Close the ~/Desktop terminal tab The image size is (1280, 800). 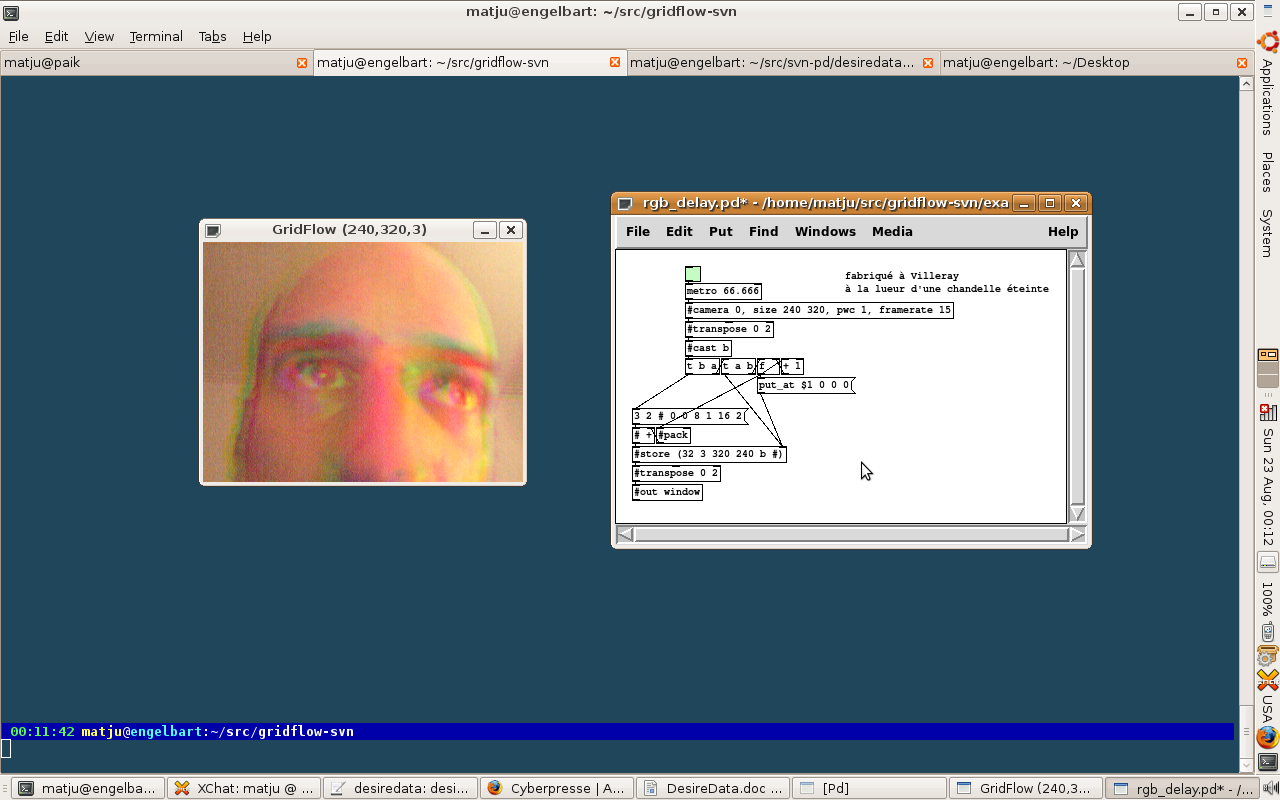(1242, 62)
